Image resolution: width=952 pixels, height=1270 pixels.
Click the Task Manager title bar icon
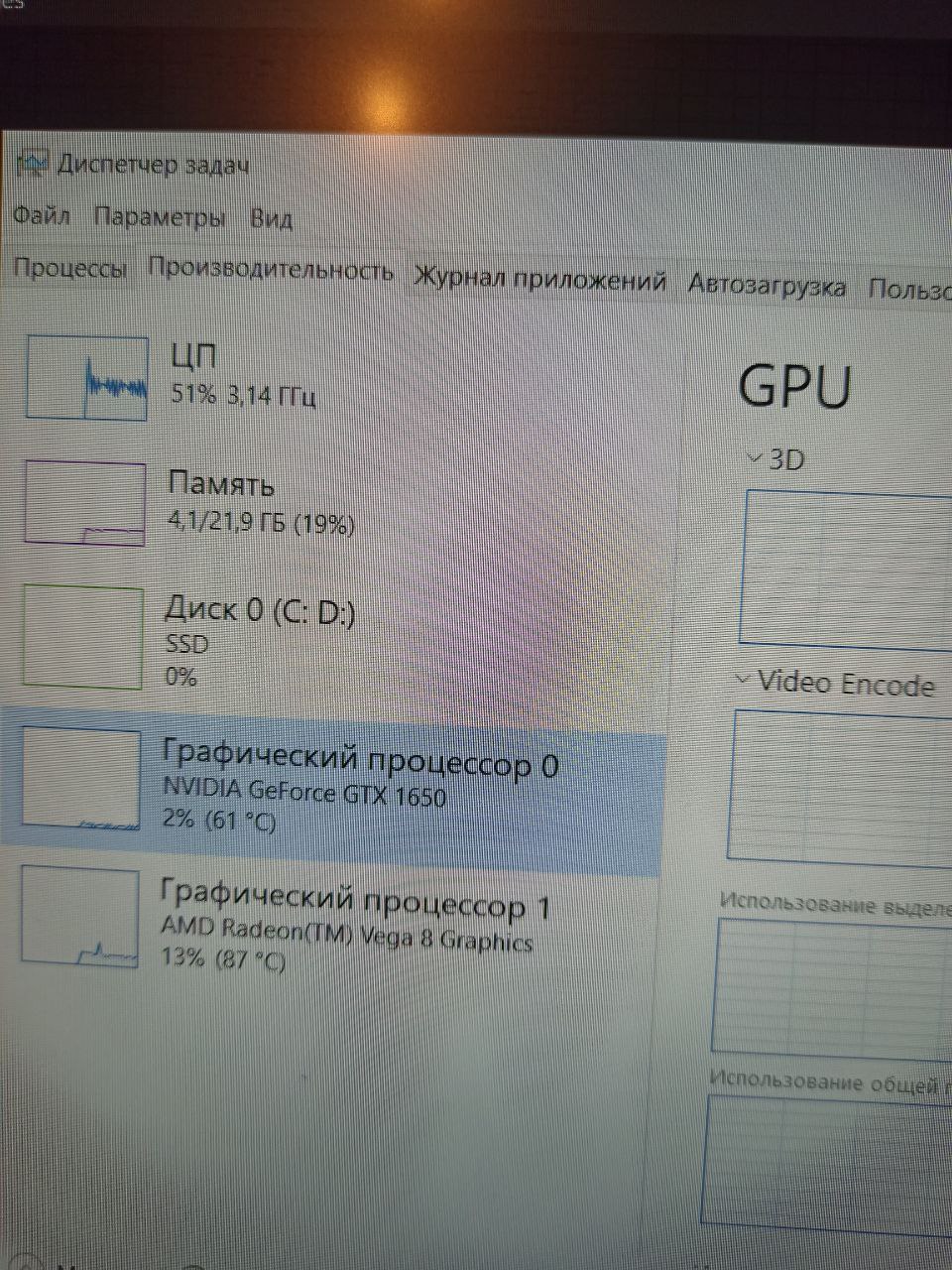(33, 162)
